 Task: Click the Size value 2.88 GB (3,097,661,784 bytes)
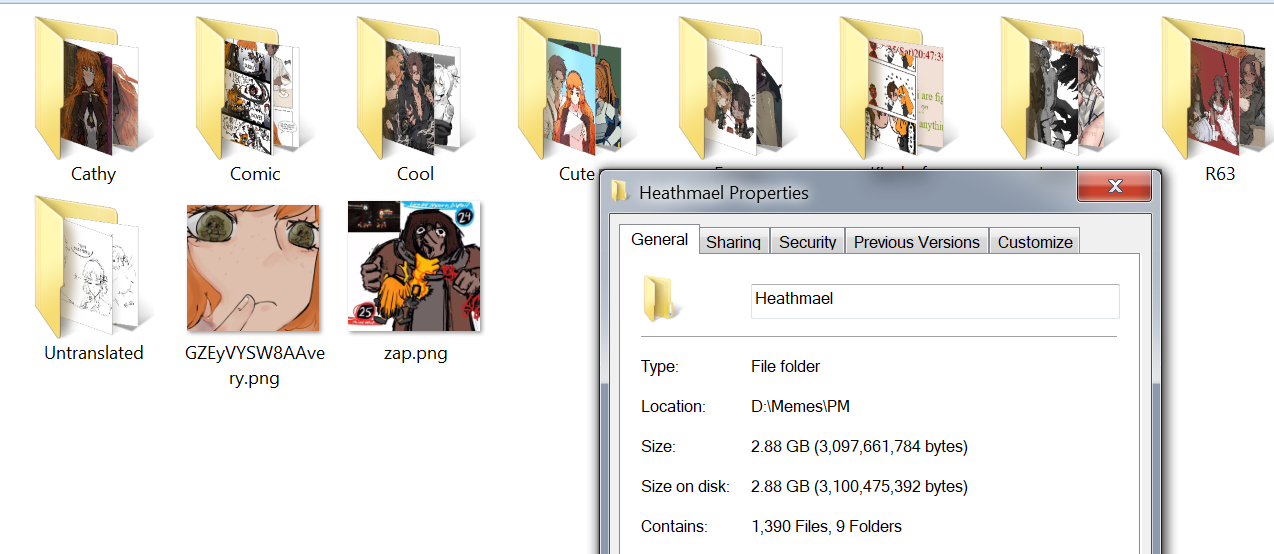pos(859,447)
